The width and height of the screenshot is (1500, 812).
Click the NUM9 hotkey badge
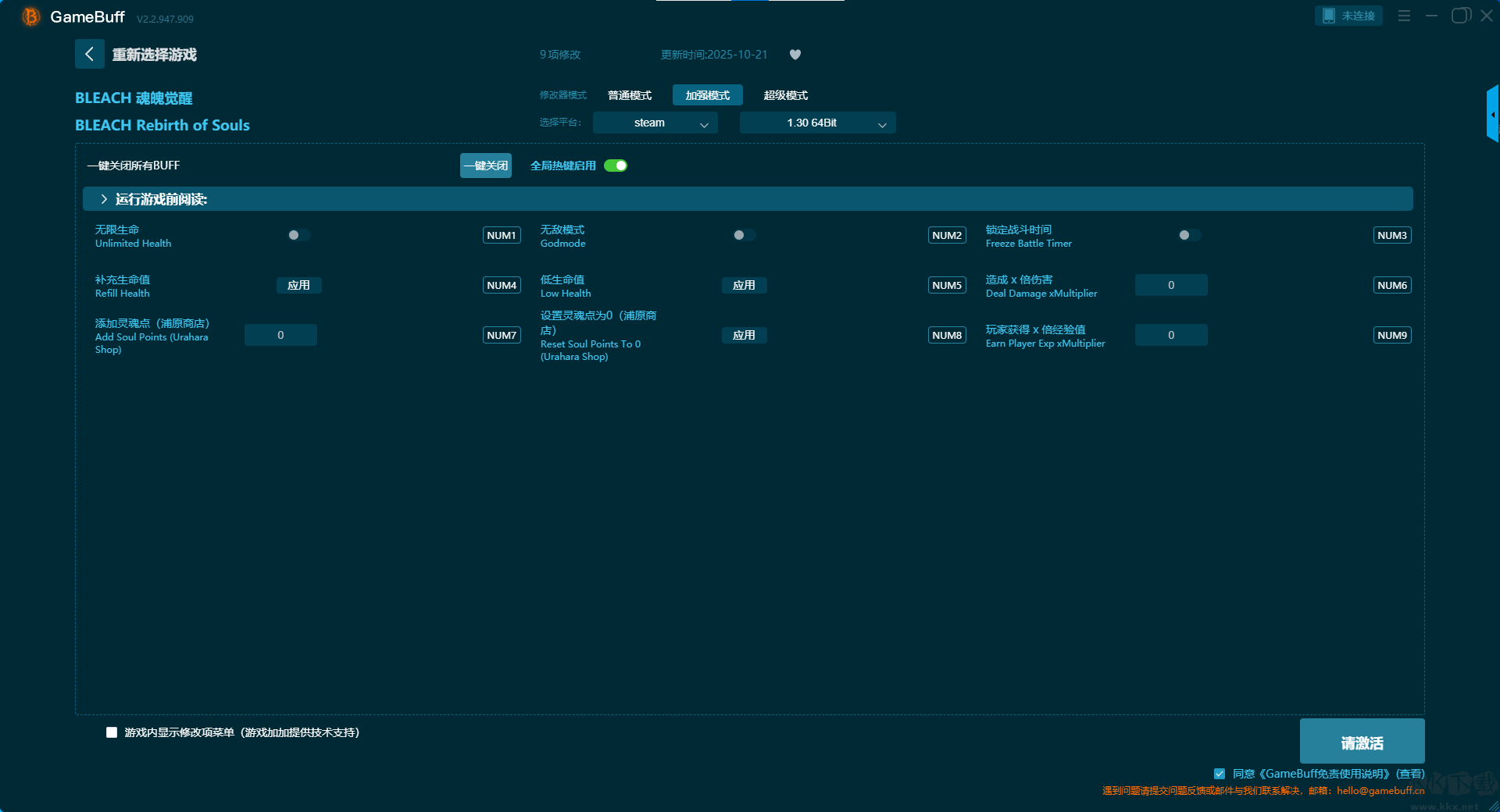[1391, 335]
